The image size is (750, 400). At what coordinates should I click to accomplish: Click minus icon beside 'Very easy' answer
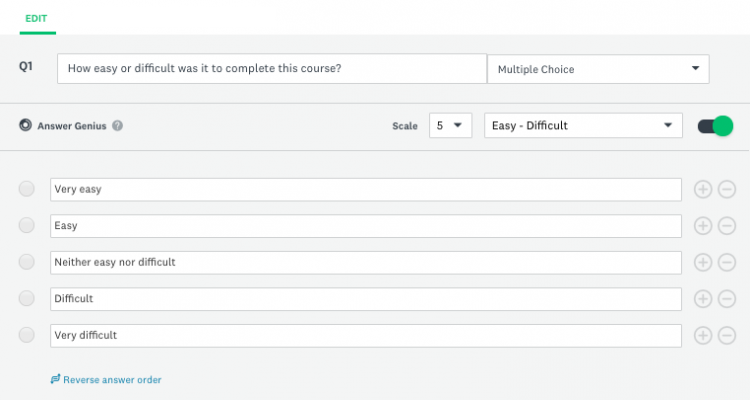click(727, 189)
